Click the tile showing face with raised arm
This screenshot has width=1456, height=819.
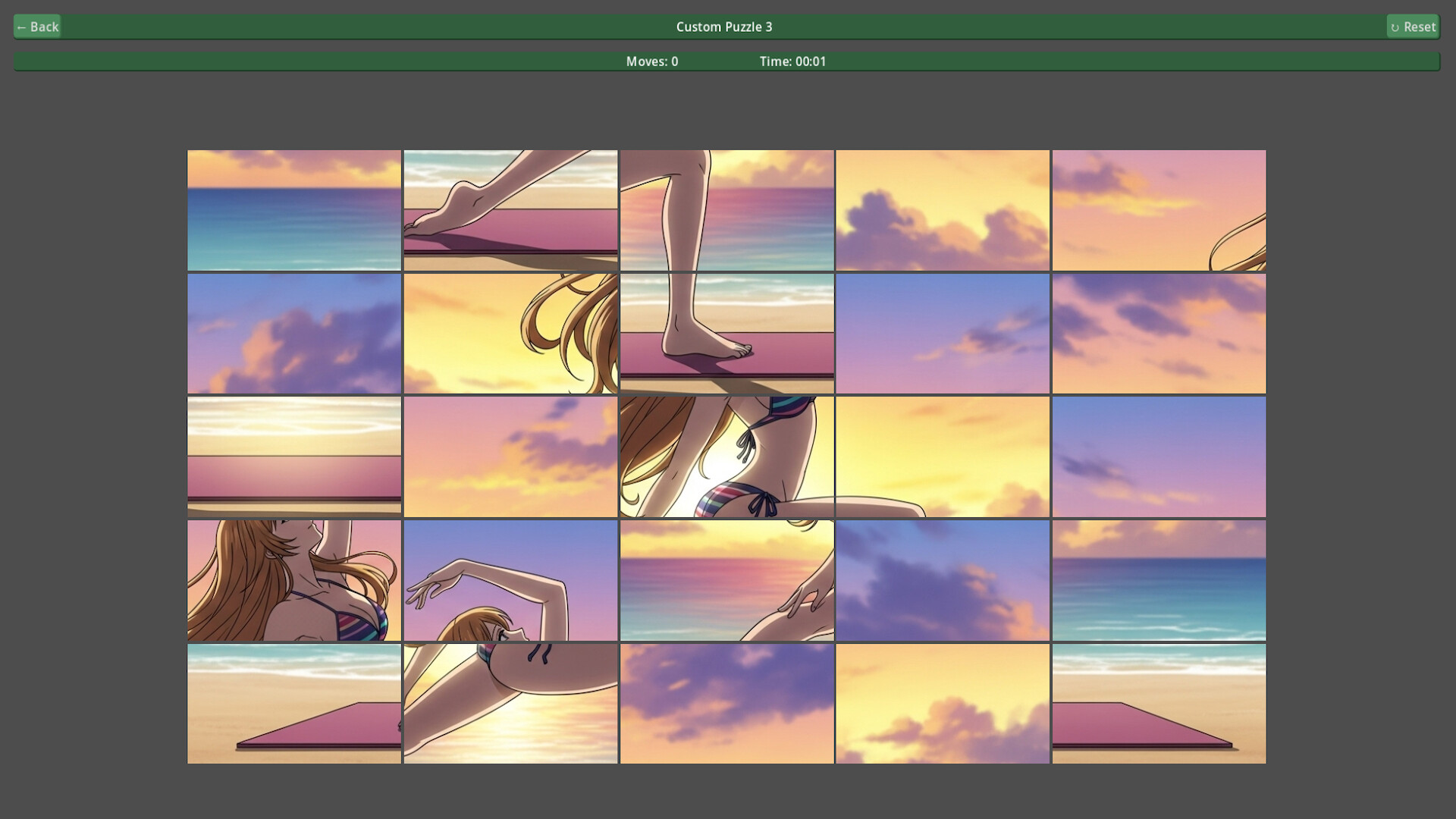pos(295,579)
